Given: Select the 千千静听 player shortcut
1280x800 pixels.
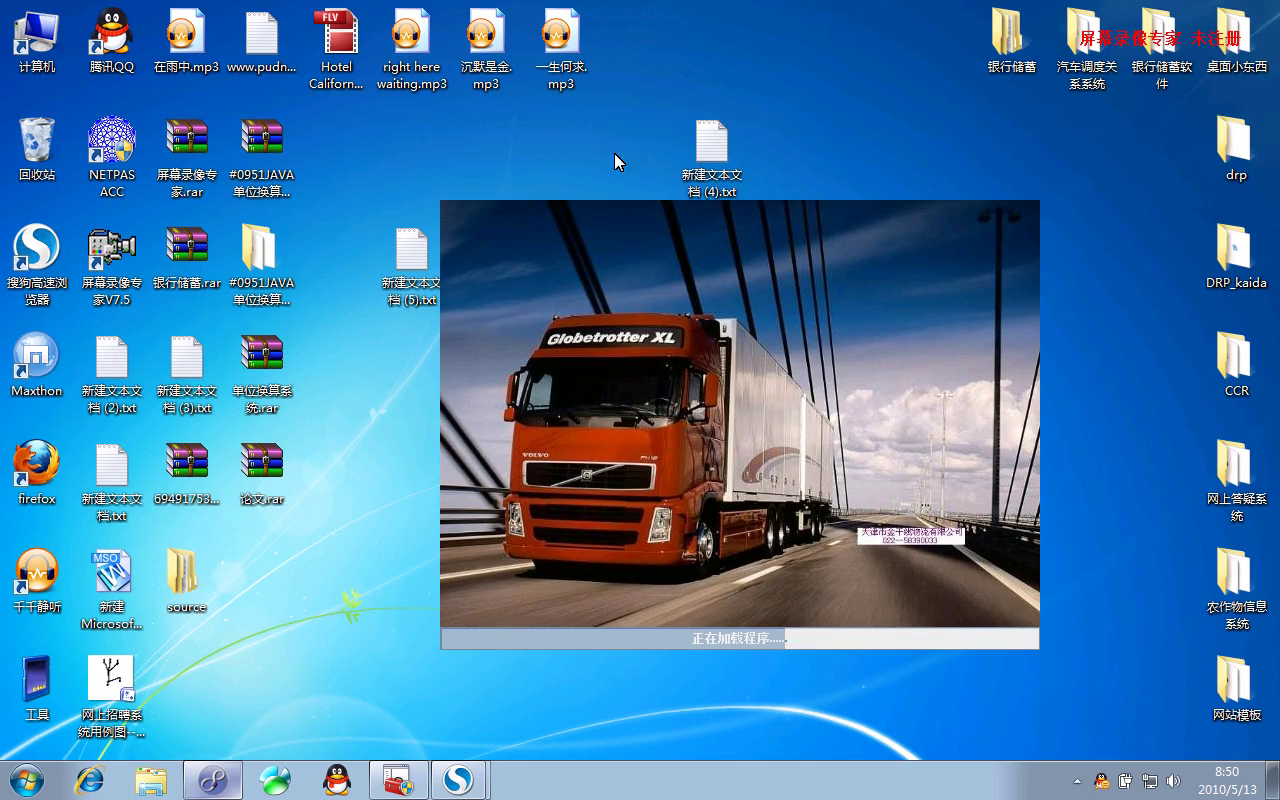Looking at the screenshot, I should (37, 580).
